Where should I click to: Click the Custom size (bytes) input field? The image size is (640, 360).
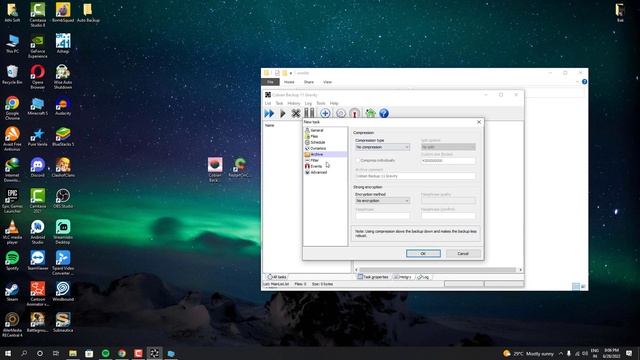448,161
